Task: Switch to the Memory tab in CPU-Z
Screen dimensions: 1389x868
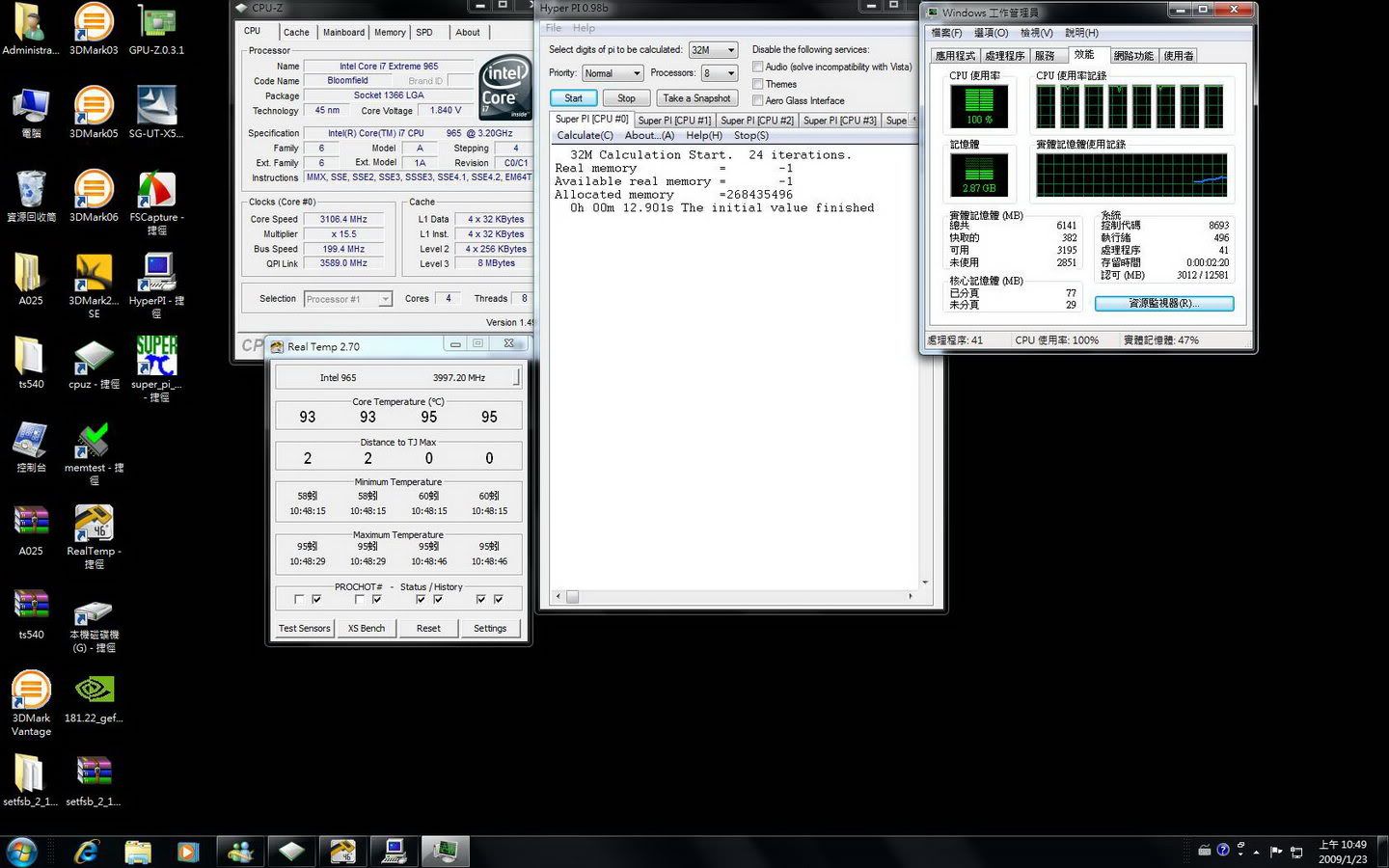Action: [x=390, y=32]
